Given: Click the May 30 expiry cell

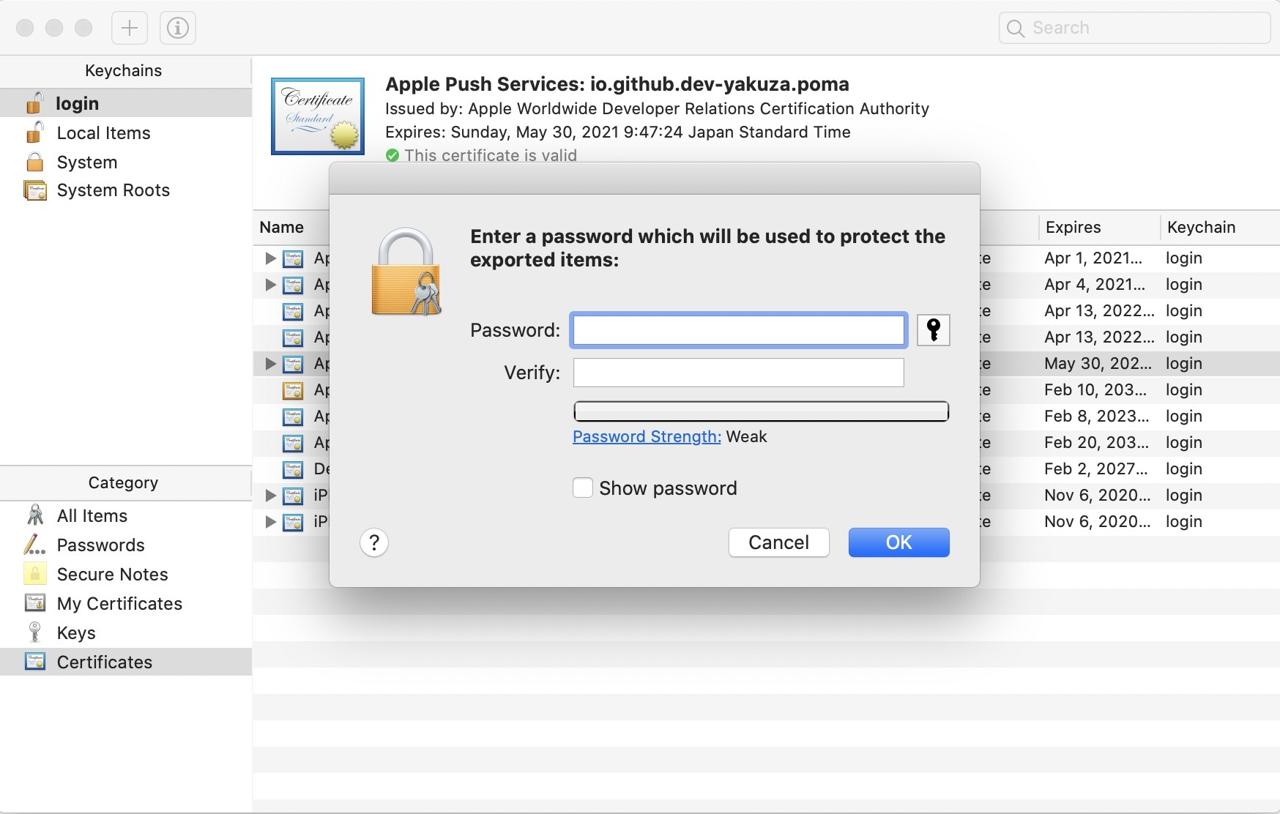Looking at the screenshot, I should click(1098, 363).
